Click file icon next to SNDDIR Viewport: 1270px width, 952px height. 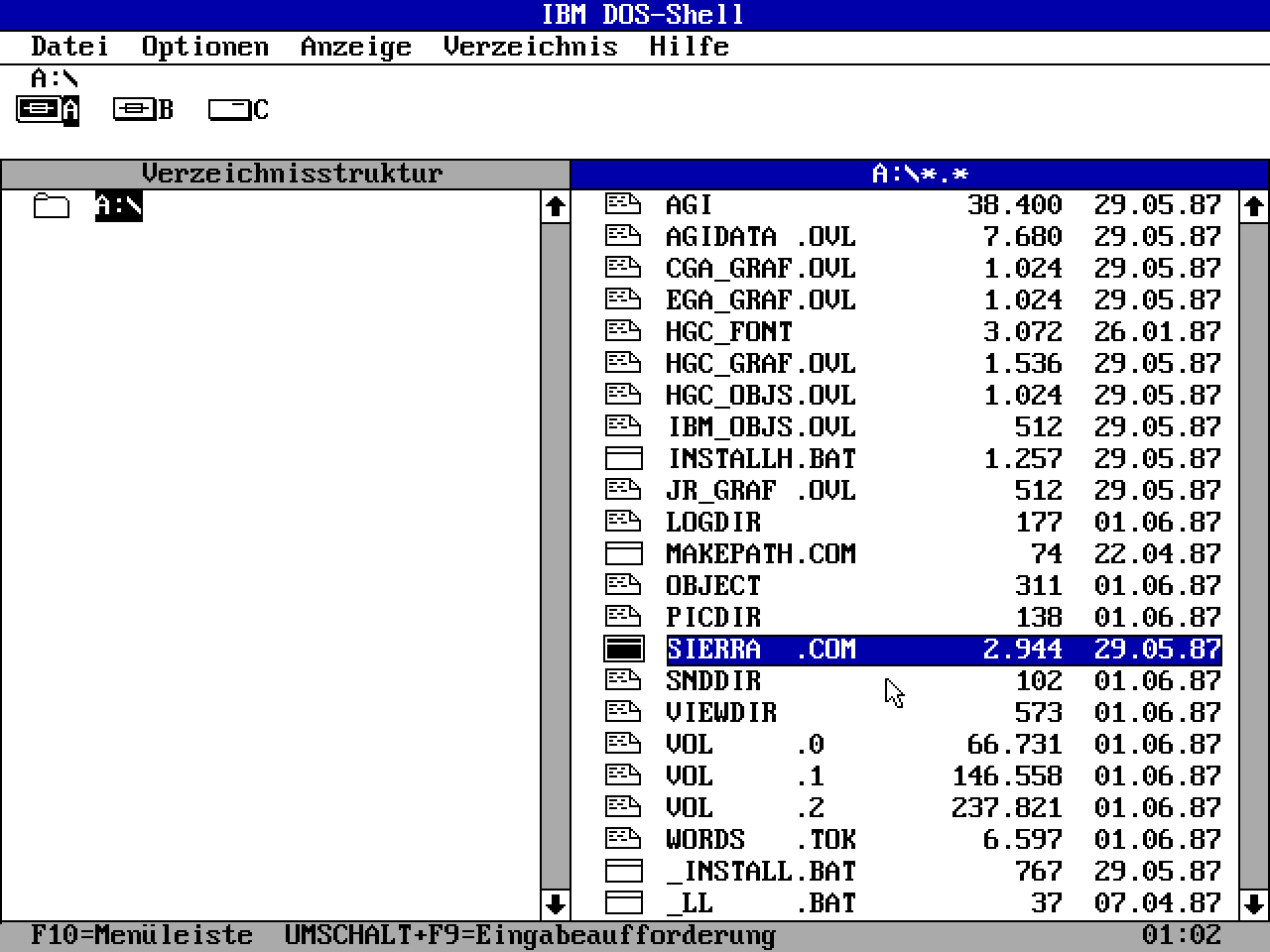(x=623, y=680)
